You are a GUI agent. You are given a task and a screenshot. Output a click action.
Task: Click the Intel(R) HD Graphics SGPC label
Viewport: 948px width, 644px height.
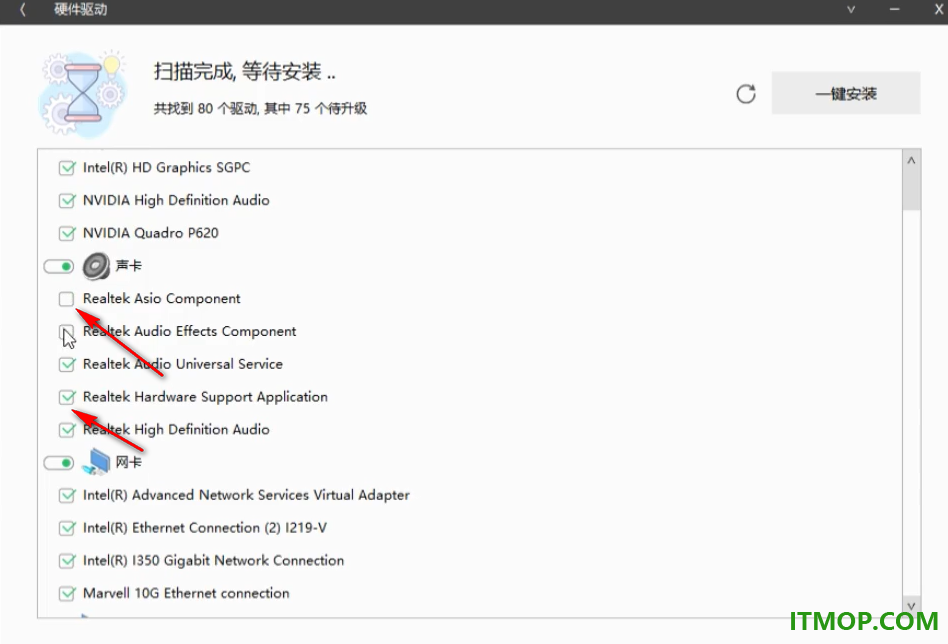click(x=166, y=168)
